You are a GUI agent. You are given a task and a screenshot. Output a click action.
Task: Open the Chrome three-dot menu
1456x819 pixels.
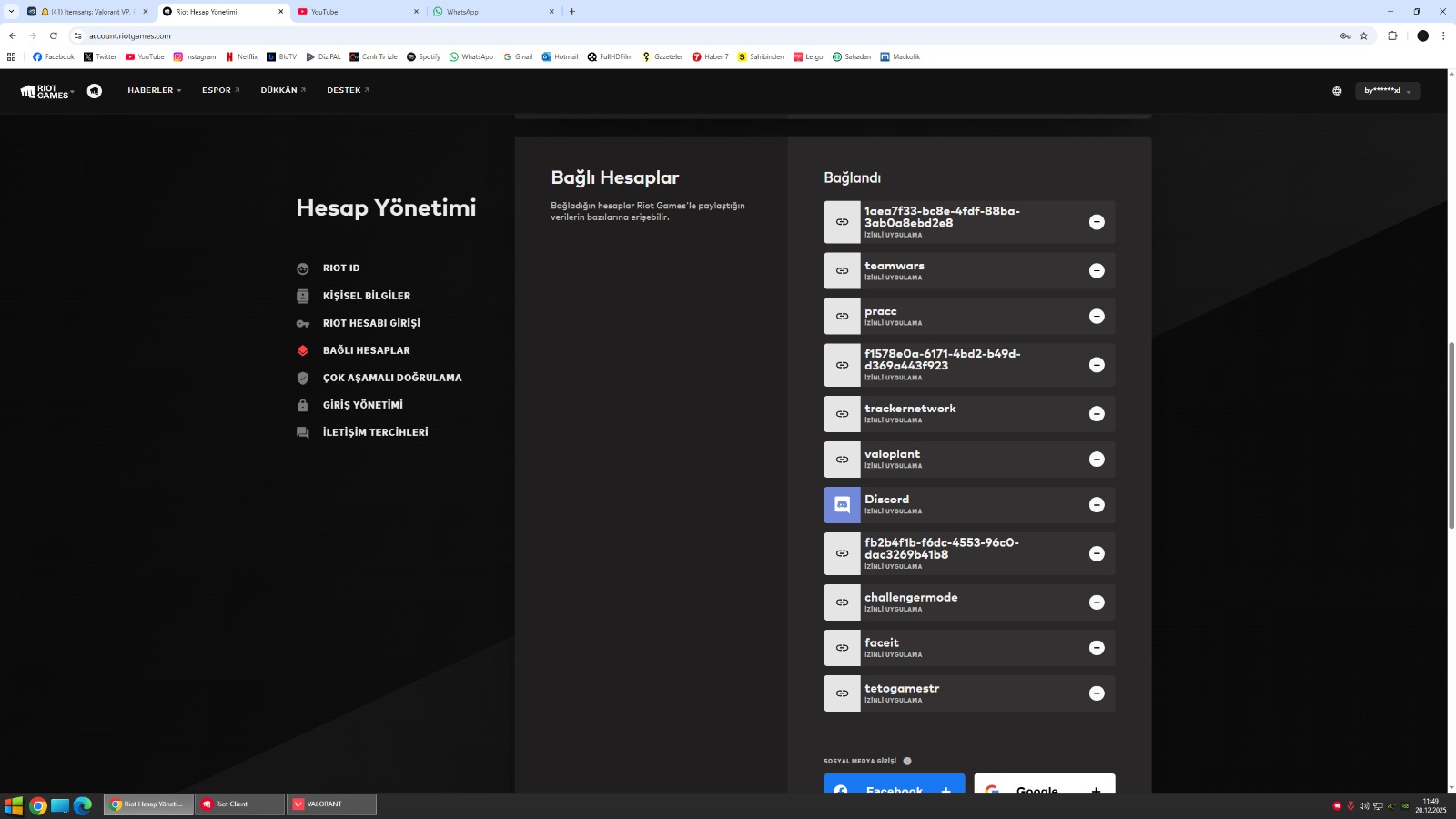1443,35
